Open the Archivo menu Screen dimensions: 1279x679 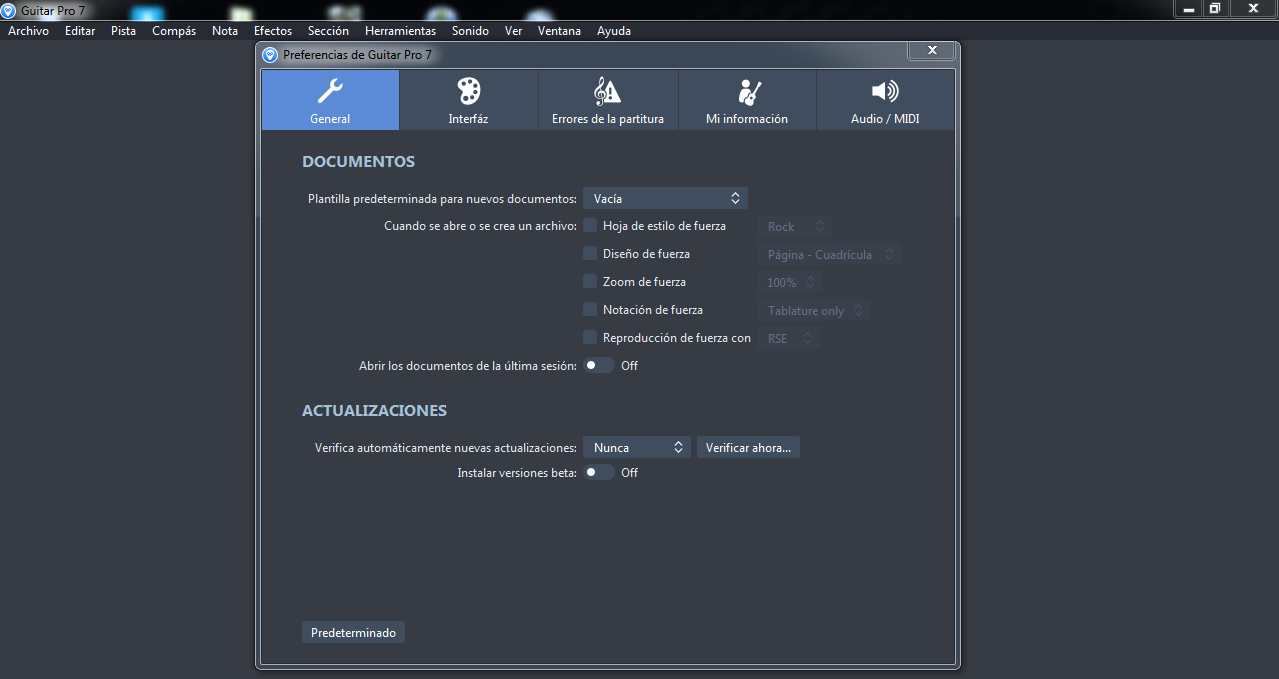pos(28,31)
